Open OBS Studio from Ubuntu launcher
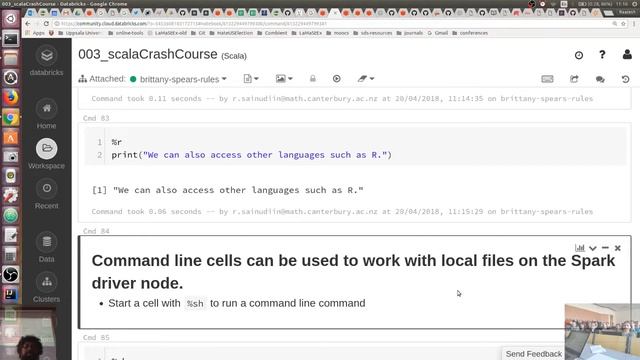This screenshot has width=640, height=360. coord(11,275)
